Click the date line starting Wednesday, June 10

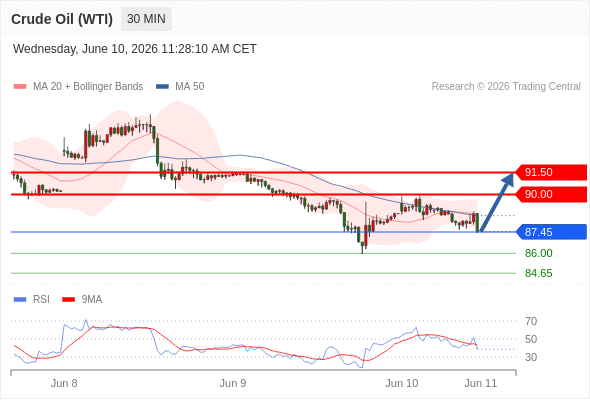[x=135, y=49]
